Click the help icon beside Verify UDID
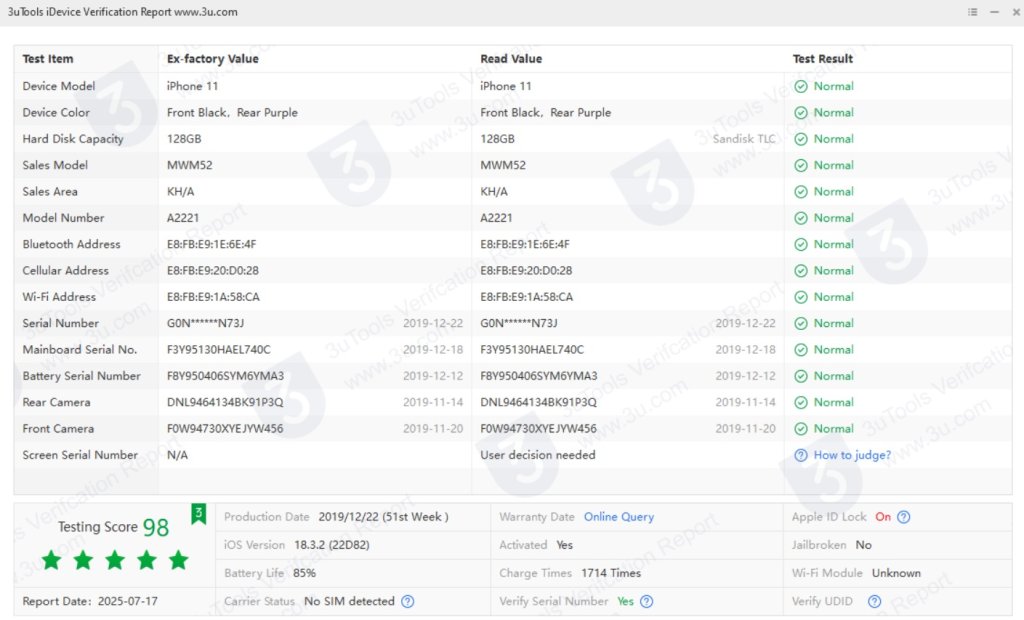Image resolution: width=1024 pixels, height=620 pixels. (874, 601)
